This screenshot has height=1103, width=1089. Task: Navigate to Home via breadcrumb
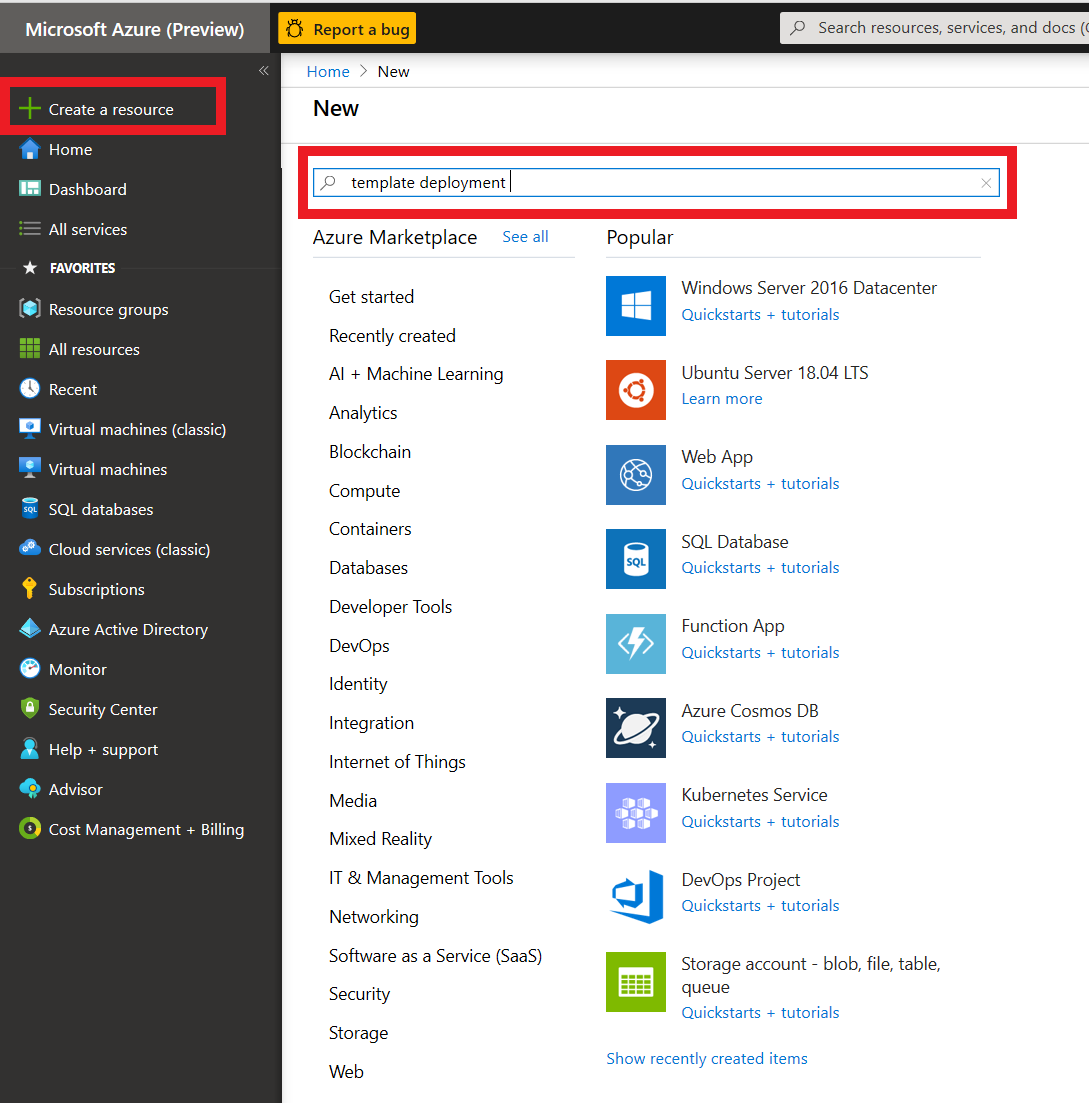point(328,71)
